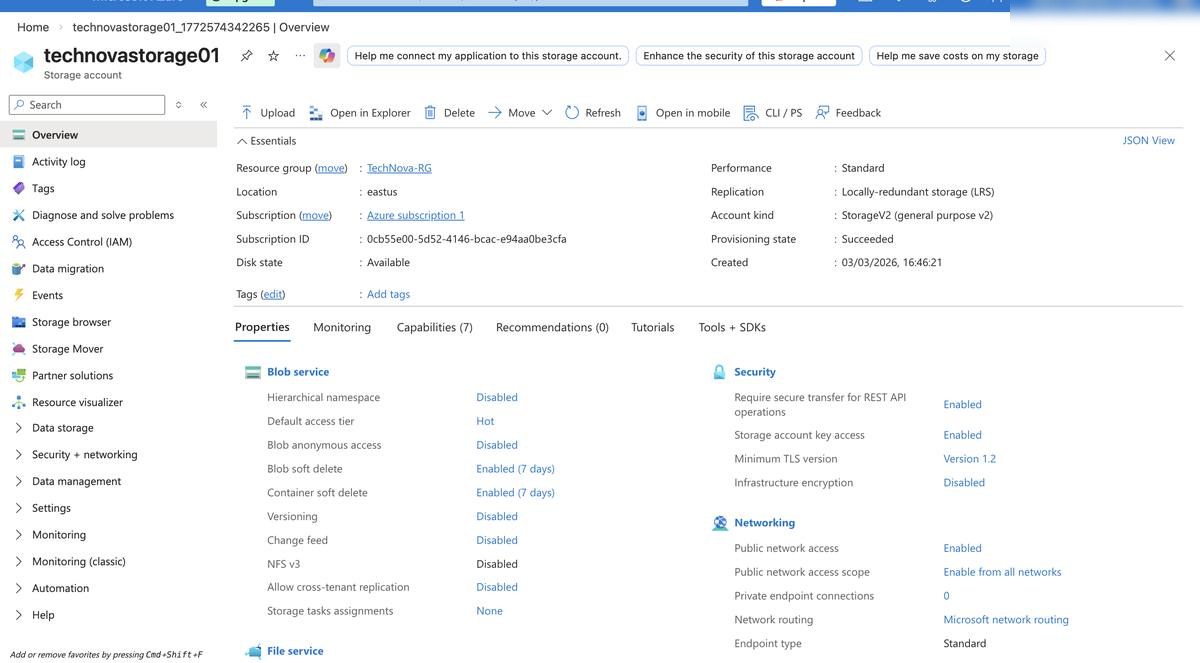Collapse the sidebar menu with double chevron

coord(203,104)
